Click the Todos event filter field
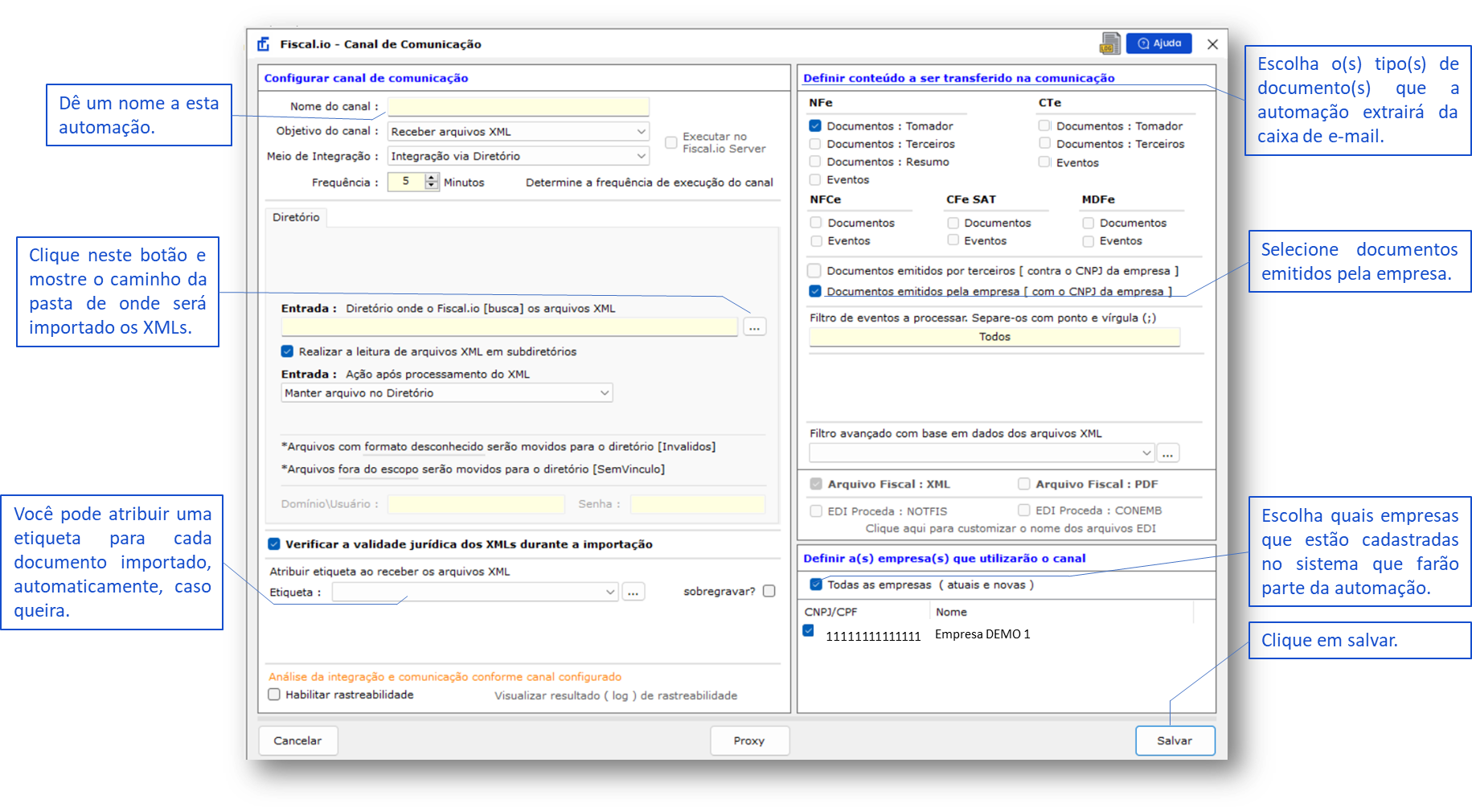This screenshot has width=1472, height=812. point(994,337)
